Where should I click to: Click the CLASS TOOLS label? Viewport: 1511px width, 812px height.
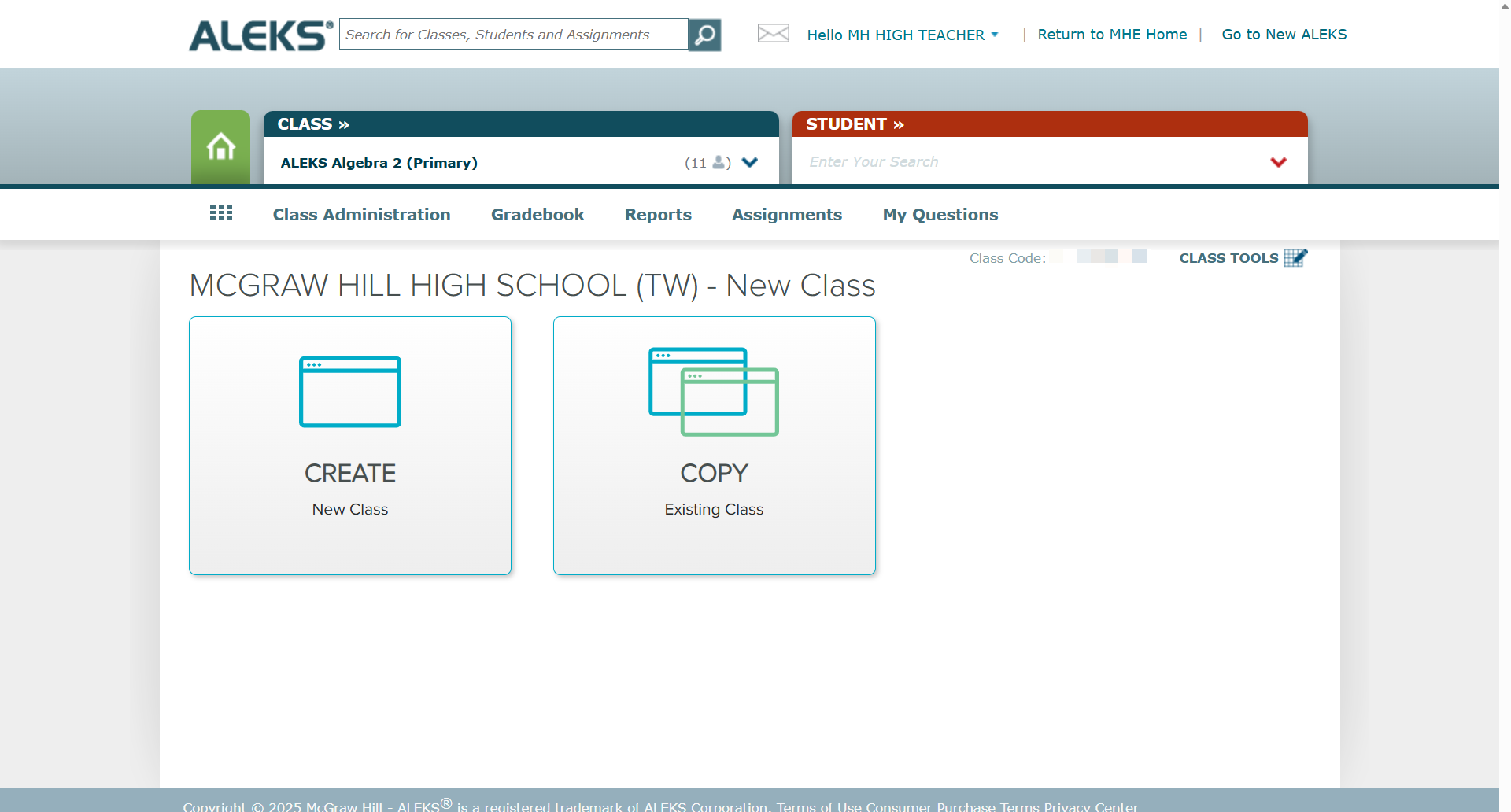point(1228,258)
